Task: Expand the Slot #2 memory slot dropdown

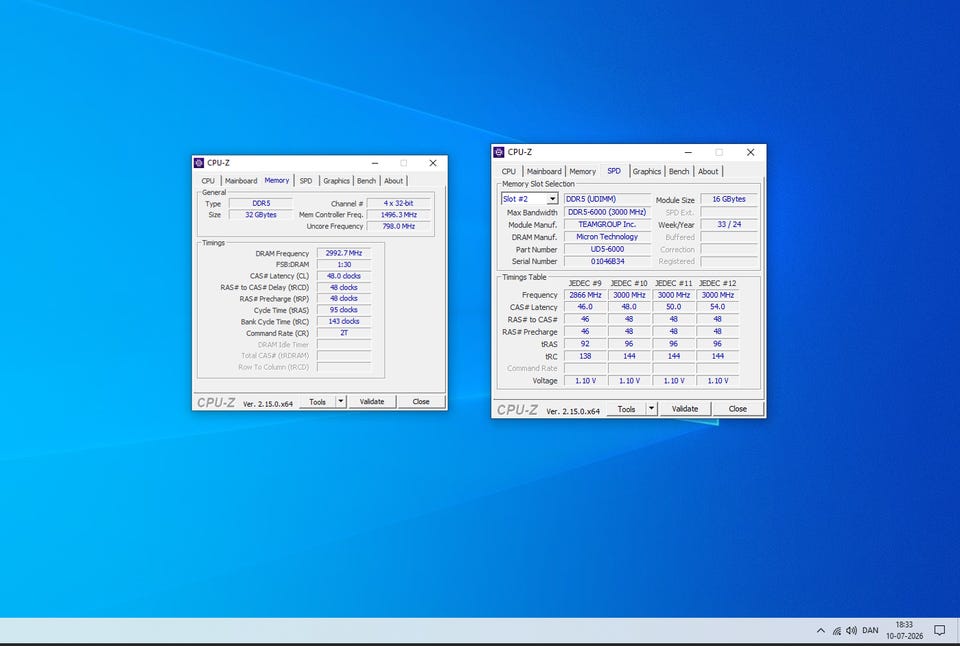Action: pos(552,199)
